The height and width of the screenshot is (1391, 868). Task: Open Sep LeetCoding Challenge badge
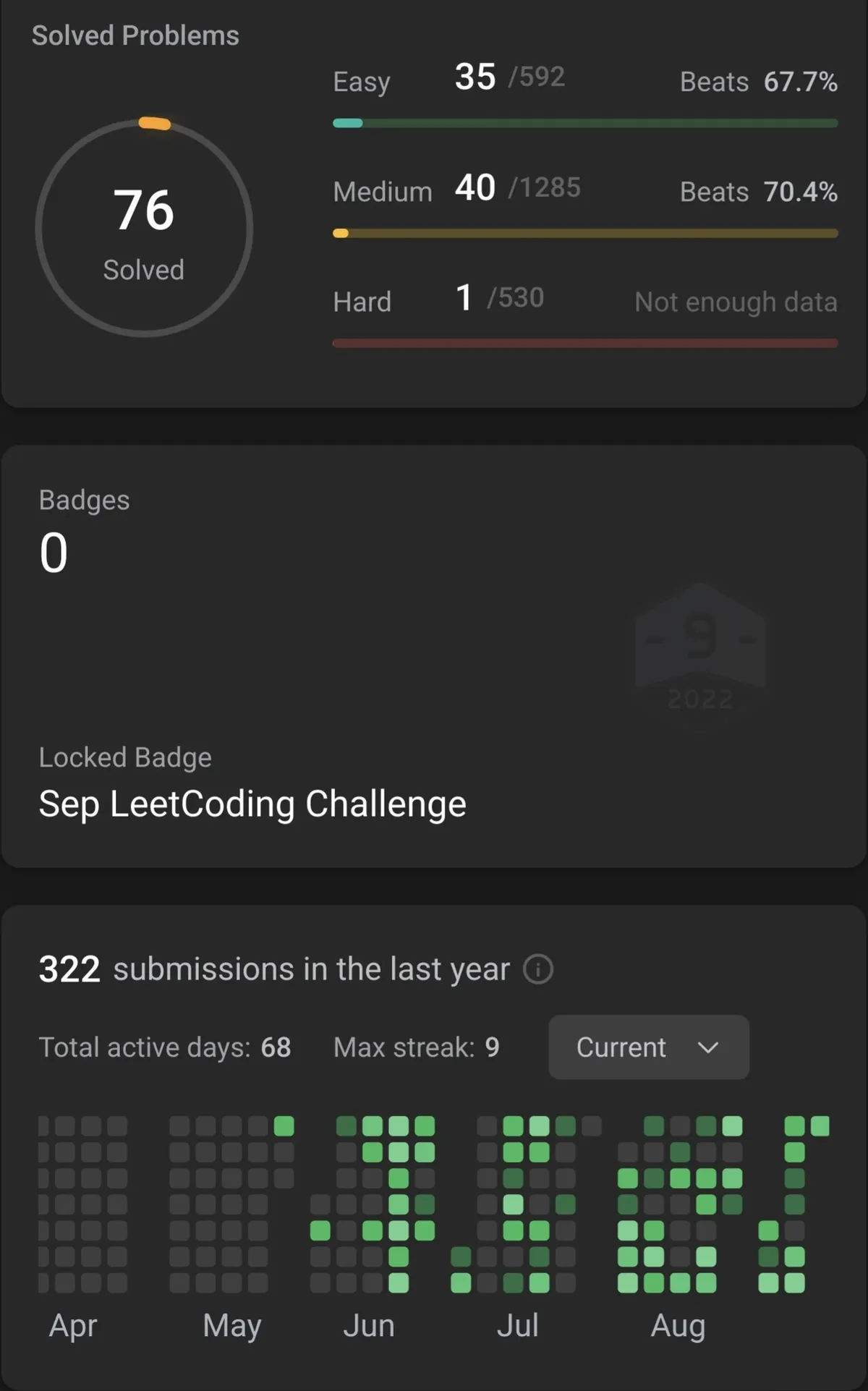(x=252, y=804)
